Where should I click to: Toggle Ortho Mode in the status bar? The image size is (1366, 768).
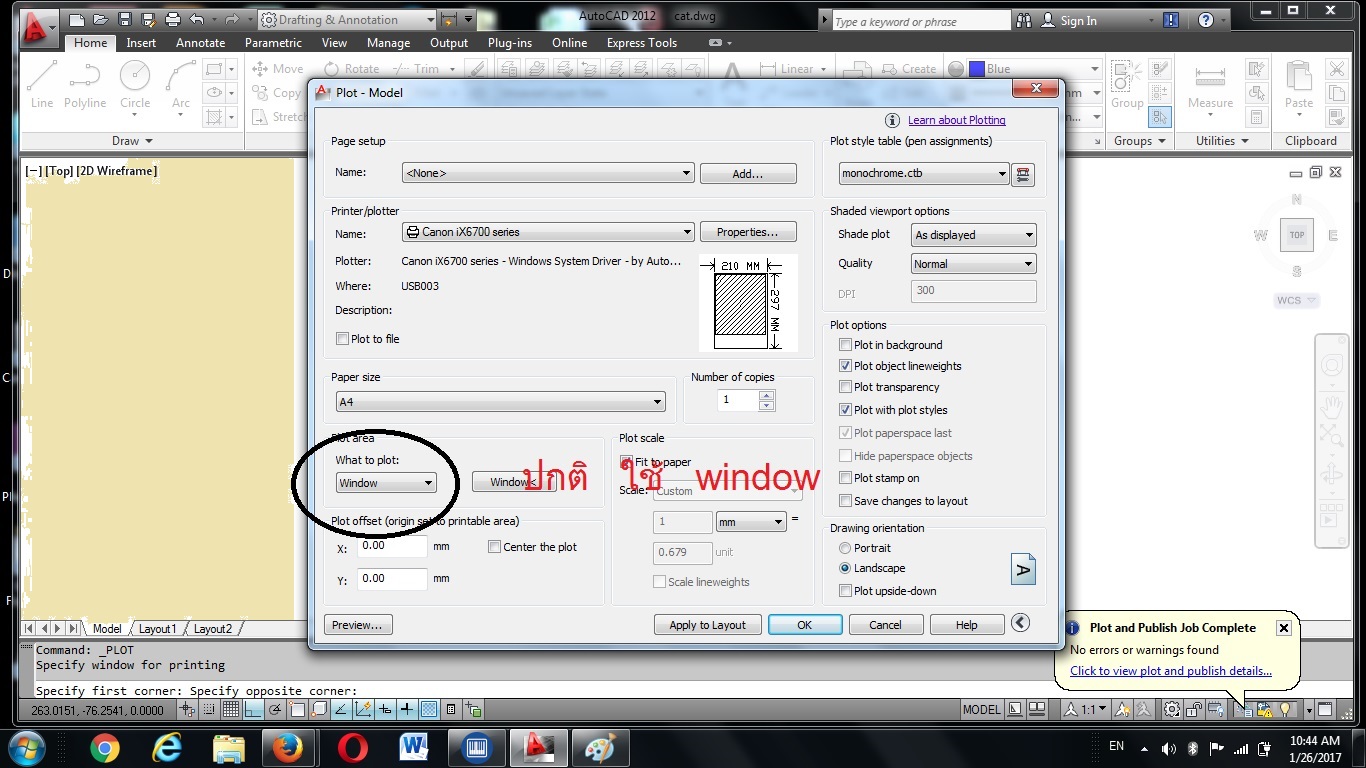coord(253,710)
